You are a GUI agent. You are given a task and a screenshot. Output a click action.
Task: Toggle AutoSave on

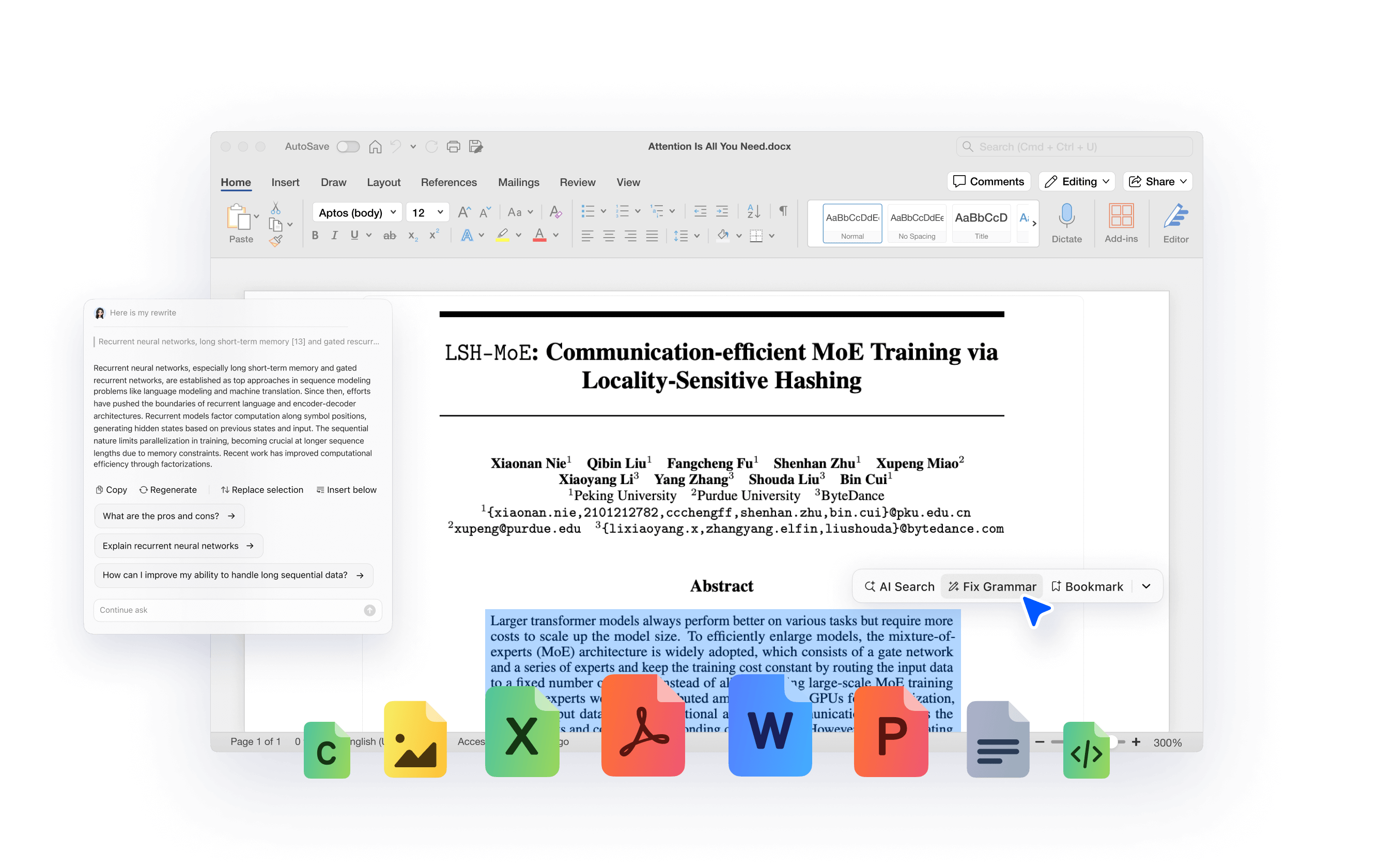tap(347, 146)
